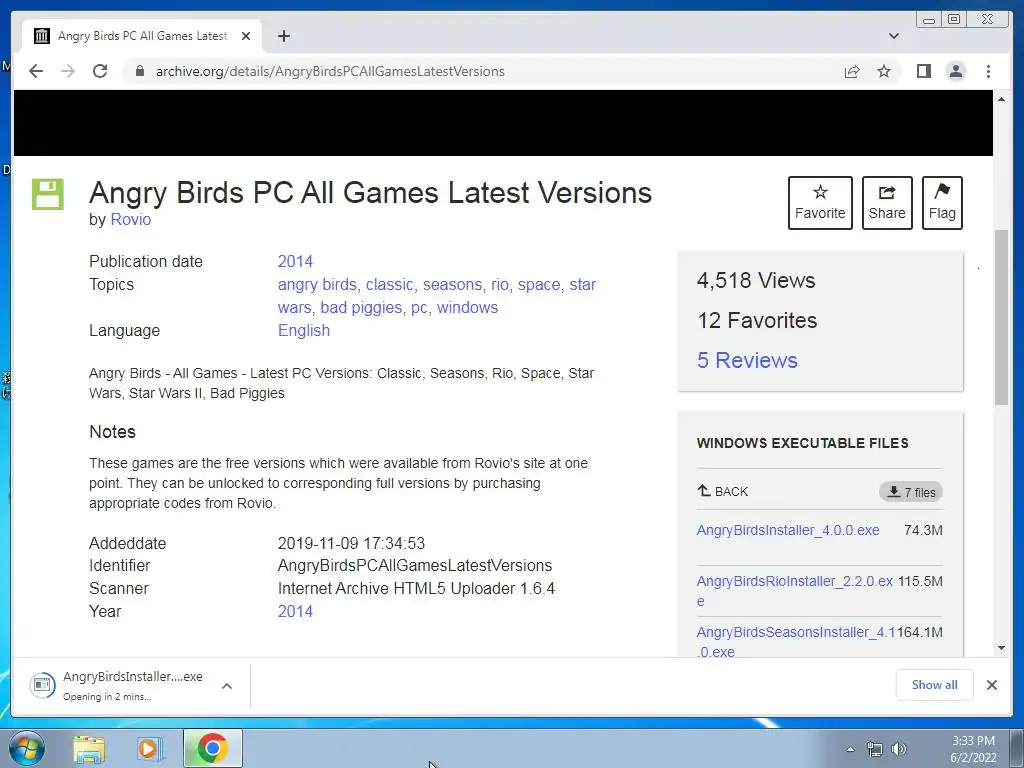Open the 'classic' topic link
1024x768 pixels.
[389, 285]
